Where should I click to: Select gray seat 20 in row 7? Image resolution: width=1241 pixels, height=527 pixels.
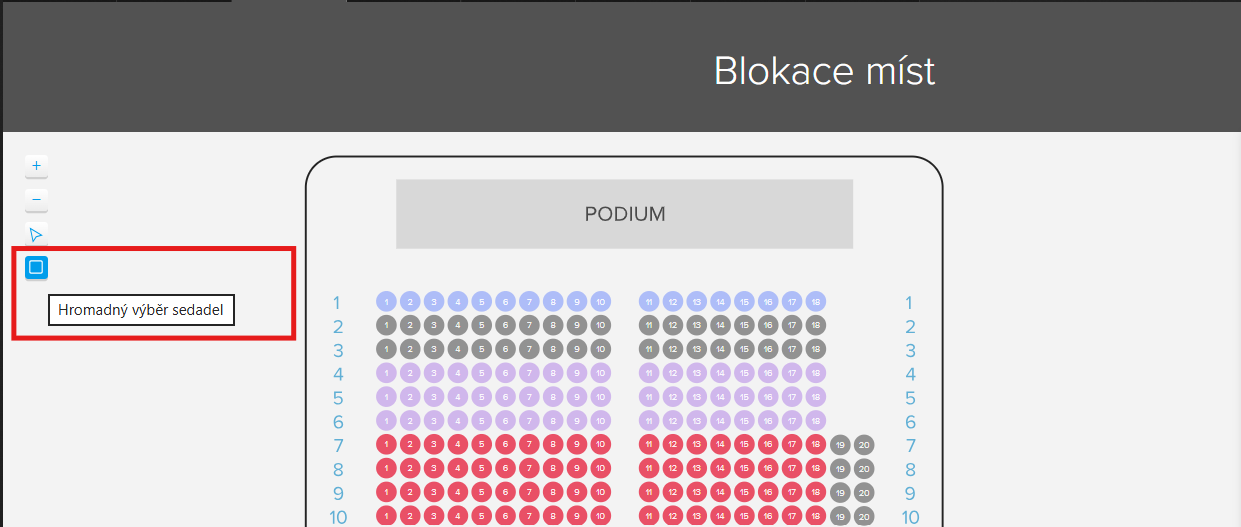(x=864, y=445)
